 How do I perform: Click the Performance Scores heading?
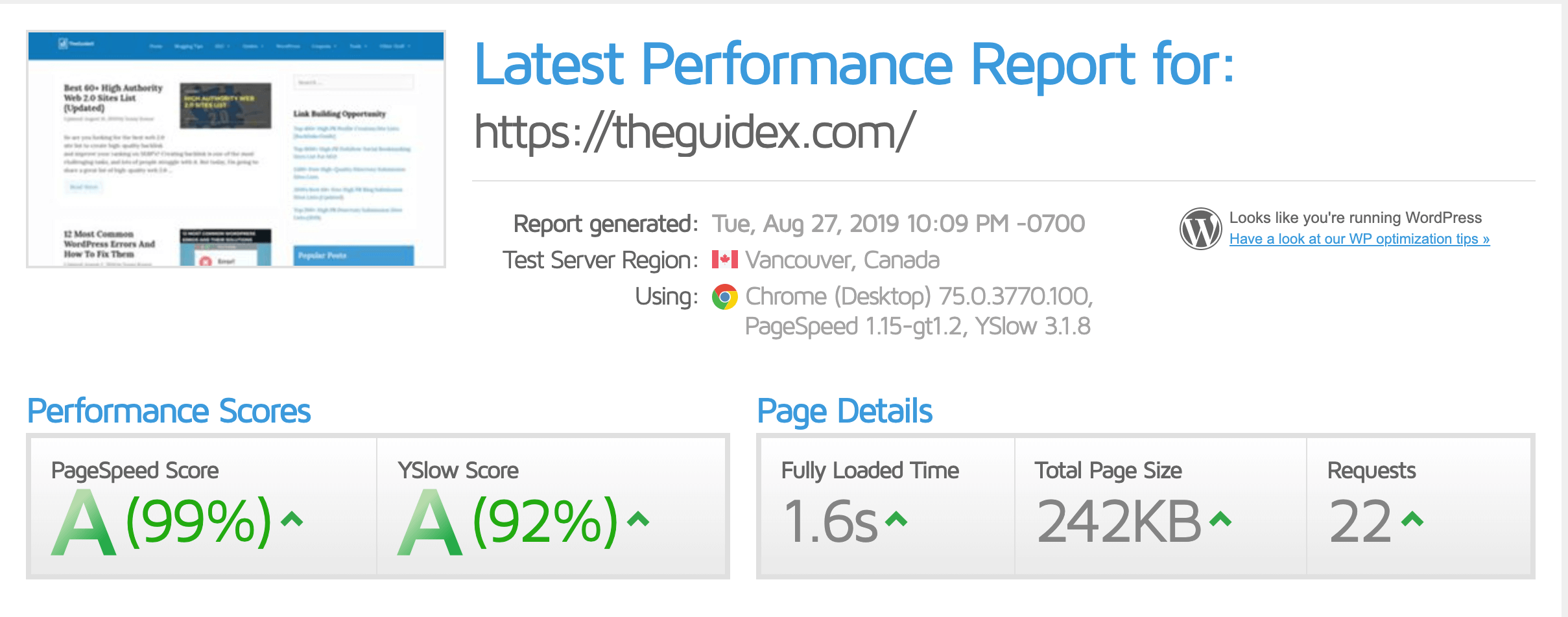pos(169,412)
